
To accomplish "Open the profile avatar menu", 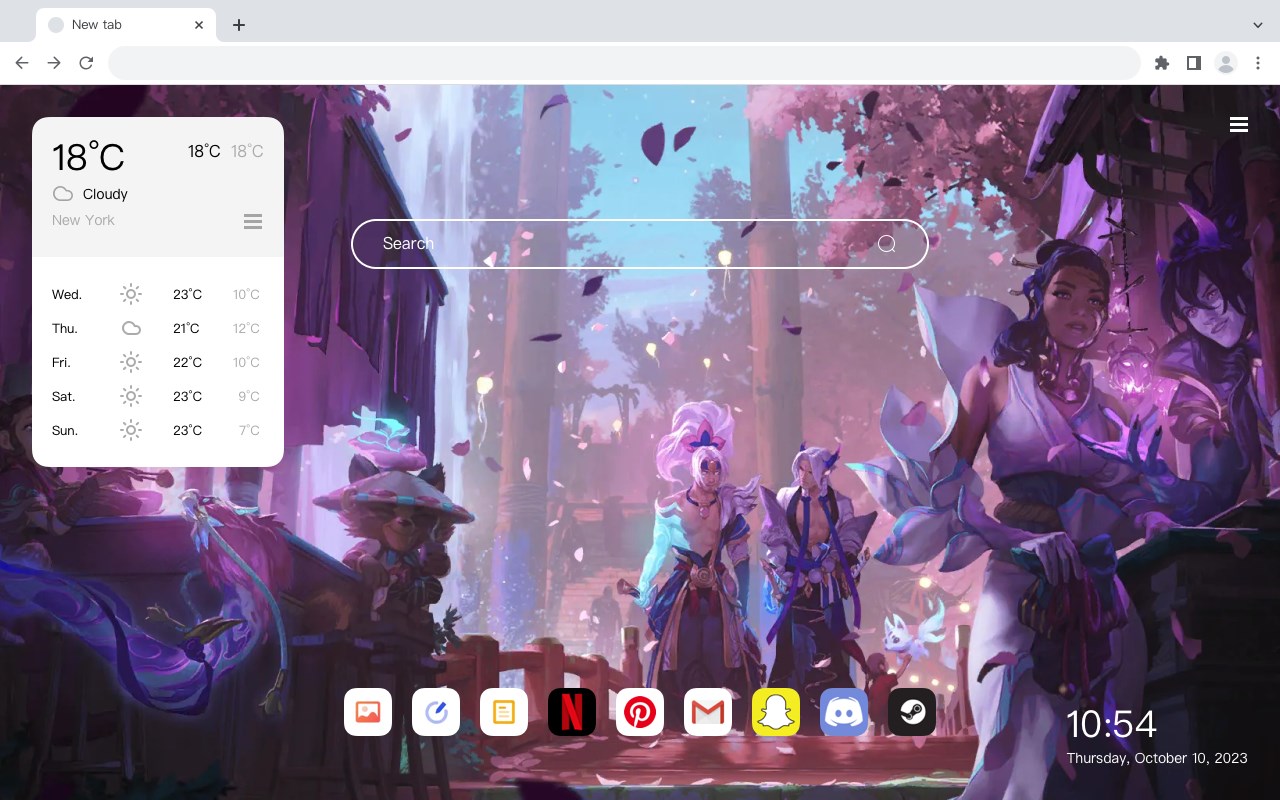I will (x=1226, y=63).
